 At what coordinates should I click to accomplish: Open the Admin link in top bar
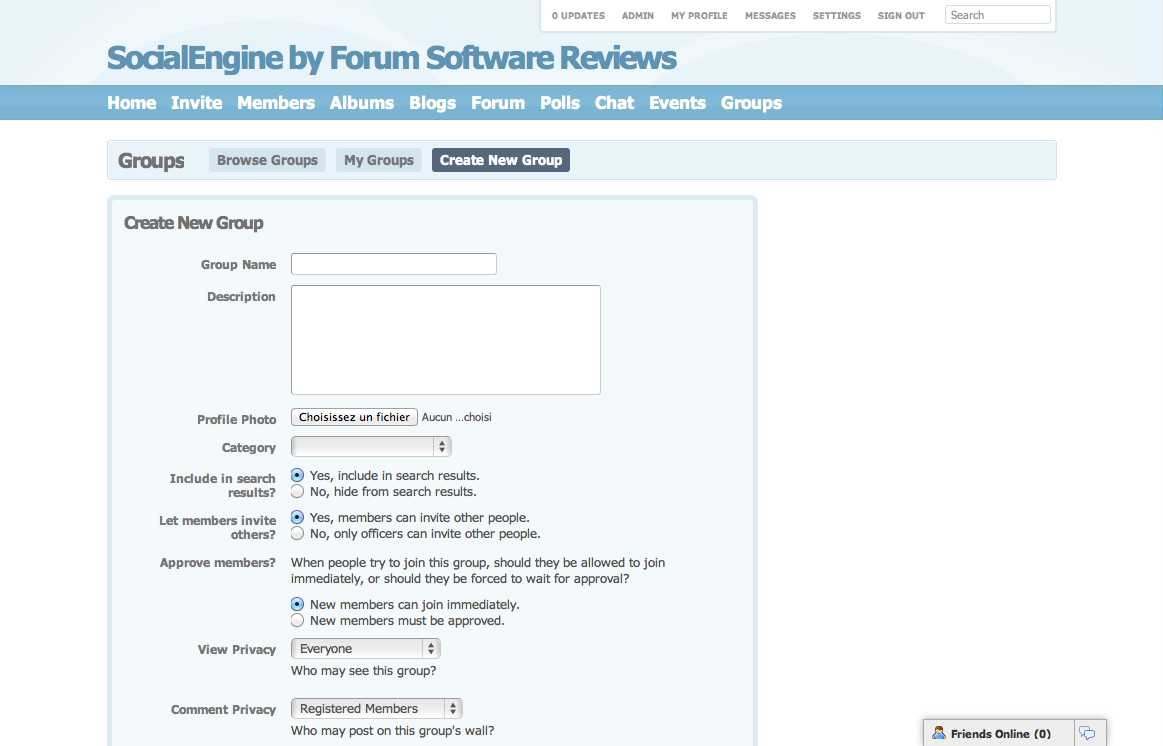tap(638, 16)
